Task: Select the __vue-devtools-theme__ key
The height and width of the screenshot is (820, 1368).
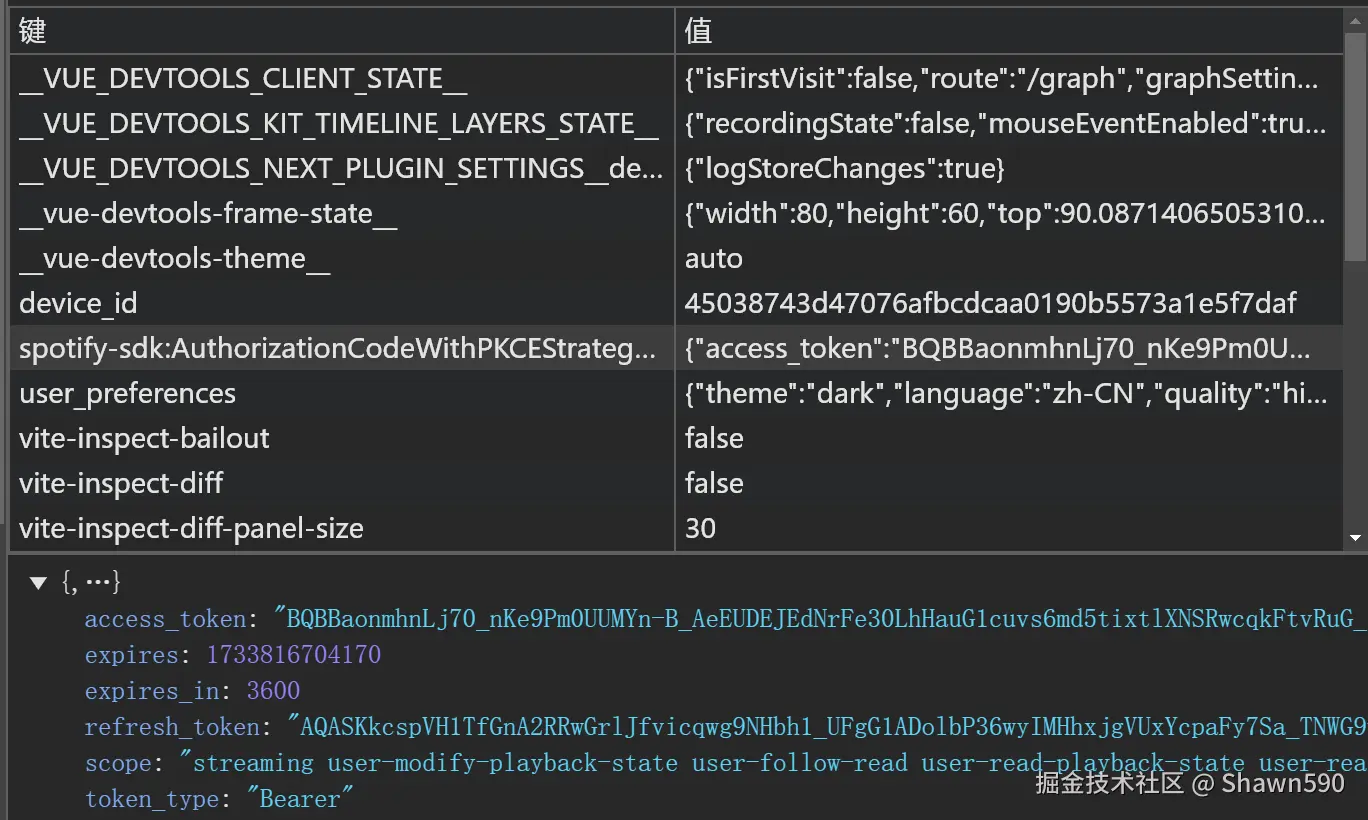Action: coord(174,259)
